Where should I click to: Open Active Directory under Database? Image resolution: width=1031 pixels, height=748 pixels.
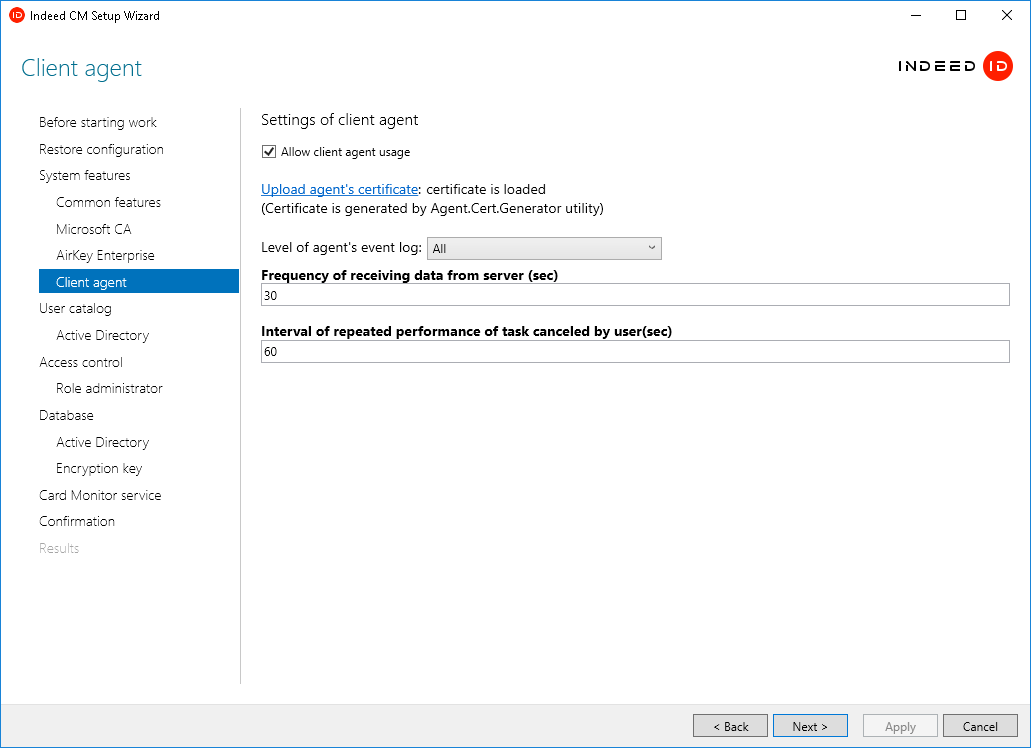(103, 442)
